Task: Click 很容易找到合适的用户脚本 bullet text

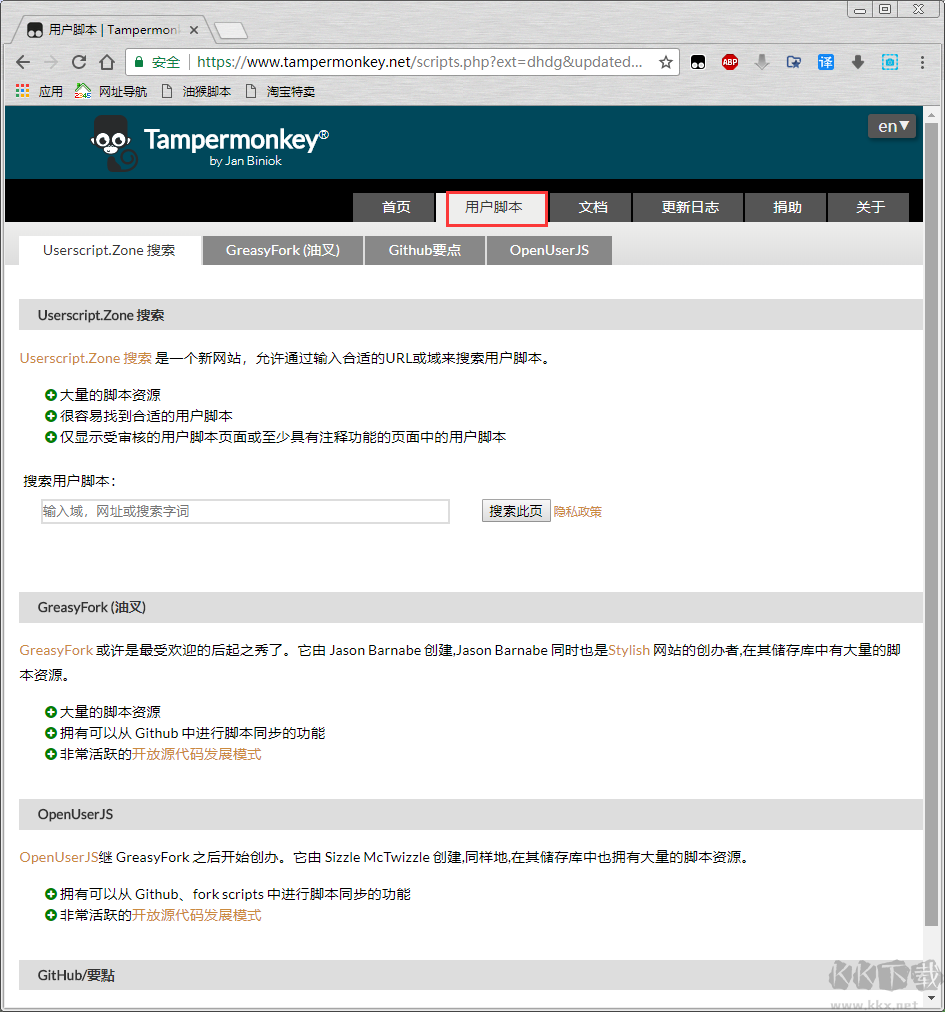Action: [146, 416]
